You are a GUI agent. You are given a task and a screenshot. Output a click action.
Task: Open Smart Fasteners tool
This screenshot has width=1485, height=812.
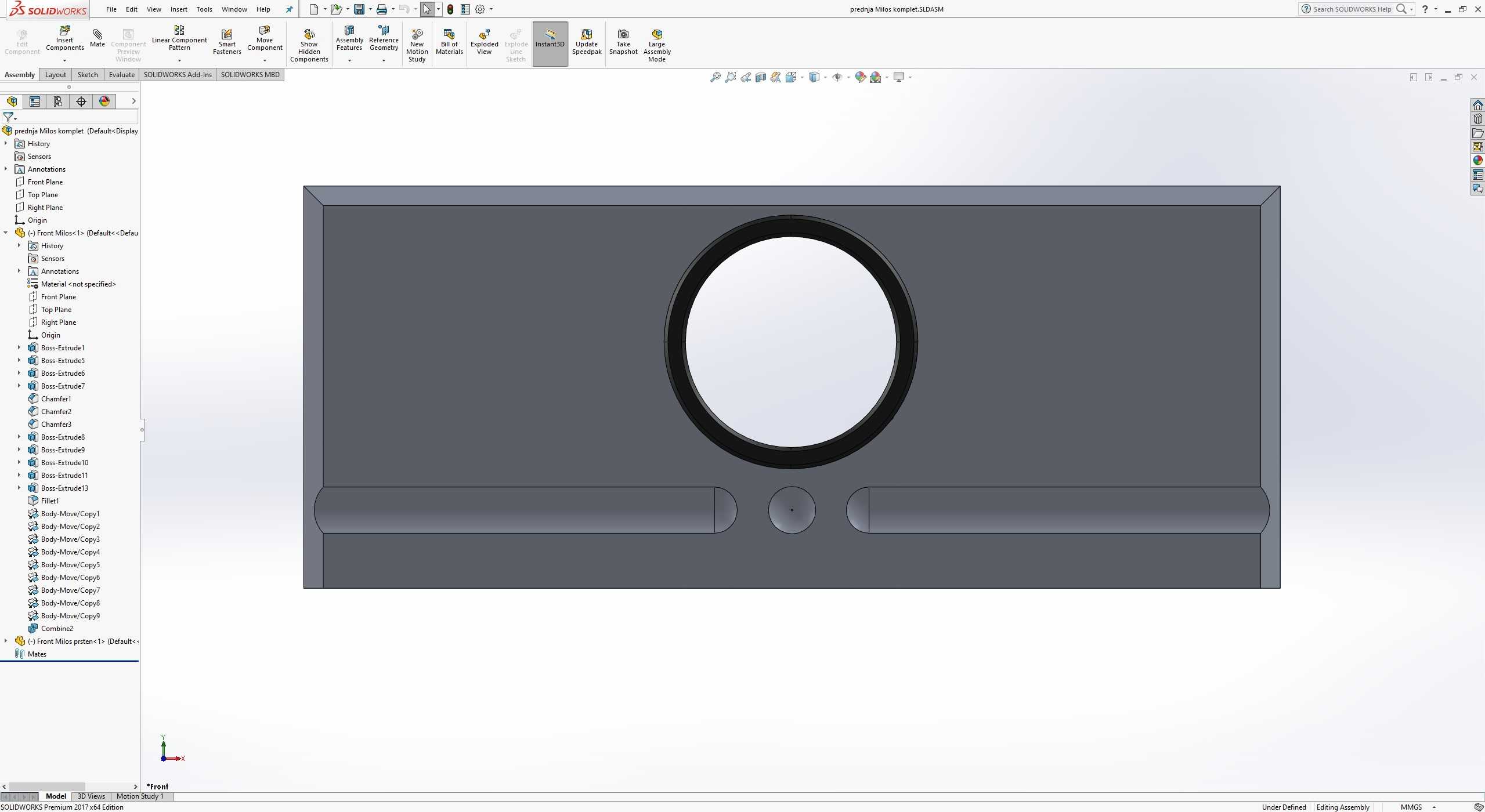pos(227,35)
